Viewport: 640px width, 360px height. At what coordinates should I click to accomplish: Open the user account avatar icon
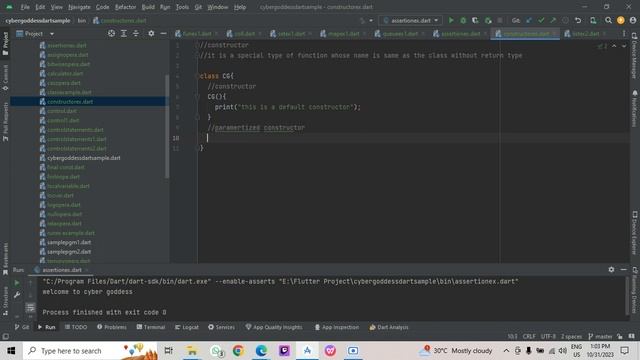(x=633, y=20)
